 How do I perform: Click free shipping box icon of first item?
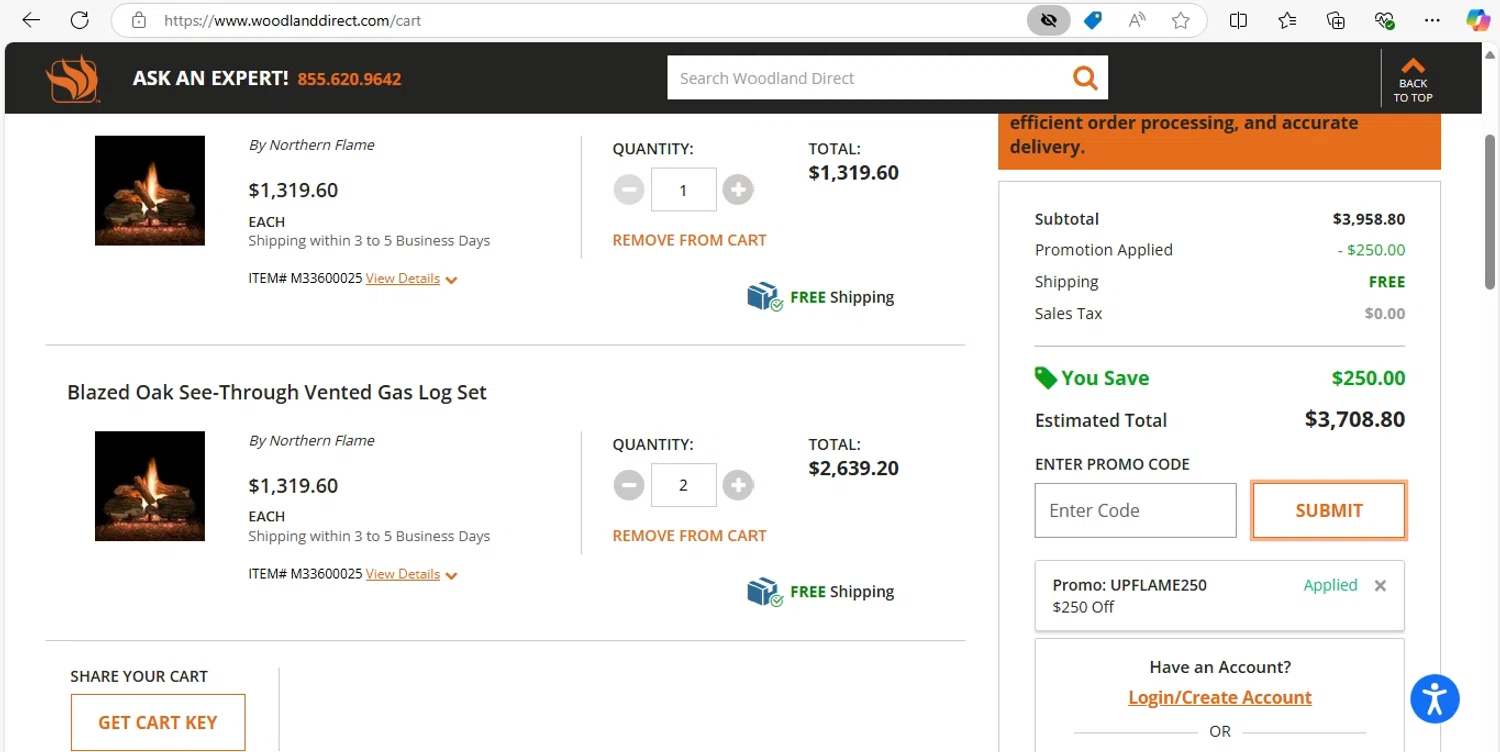765,297
